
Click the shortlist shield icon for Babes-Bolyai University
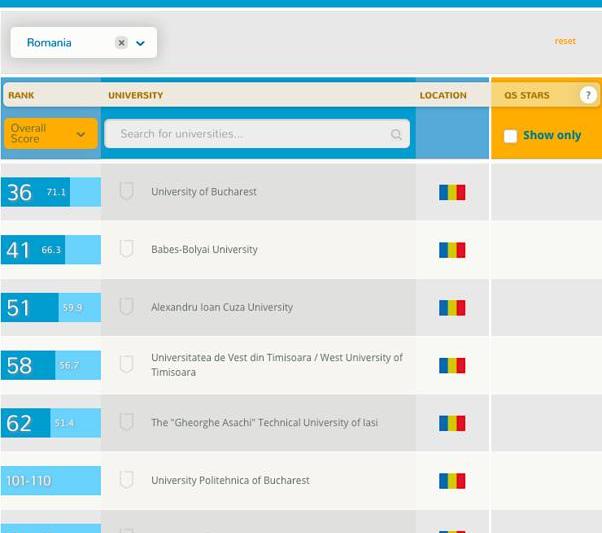point(126,249)
